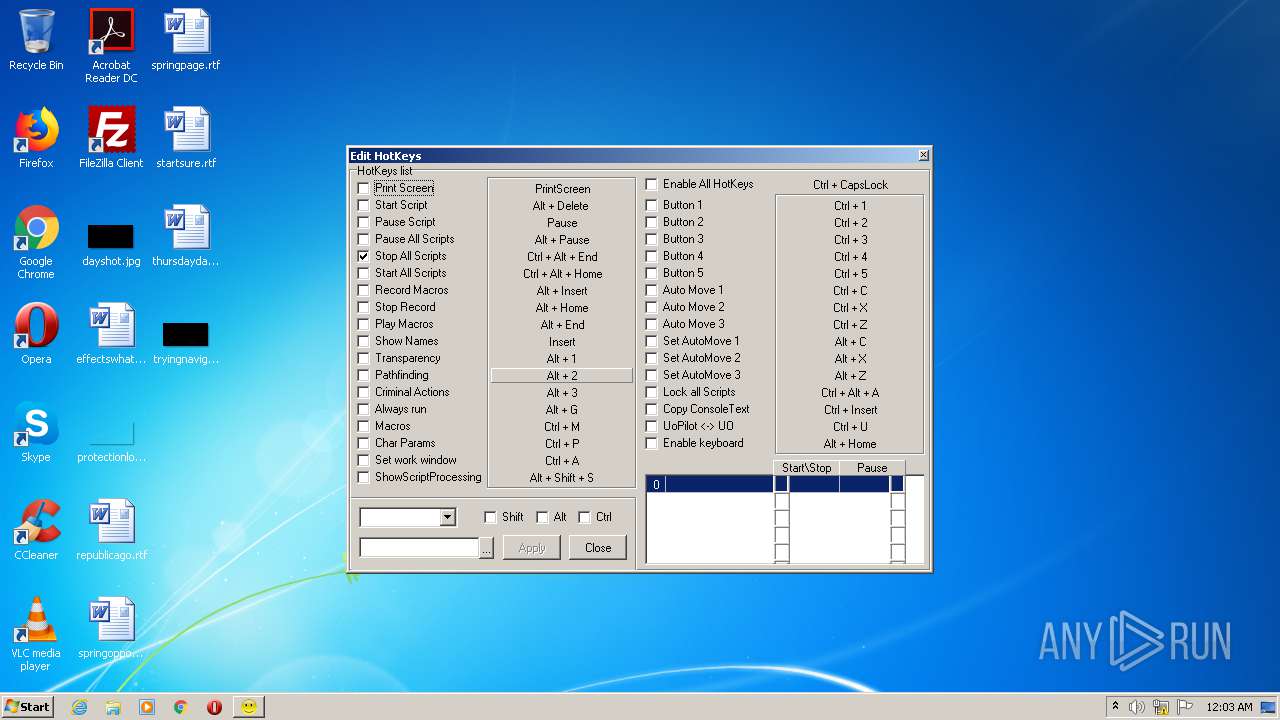Open VLC media player shortcut
Screen dimensions: 1280x720
click(36, 634)
